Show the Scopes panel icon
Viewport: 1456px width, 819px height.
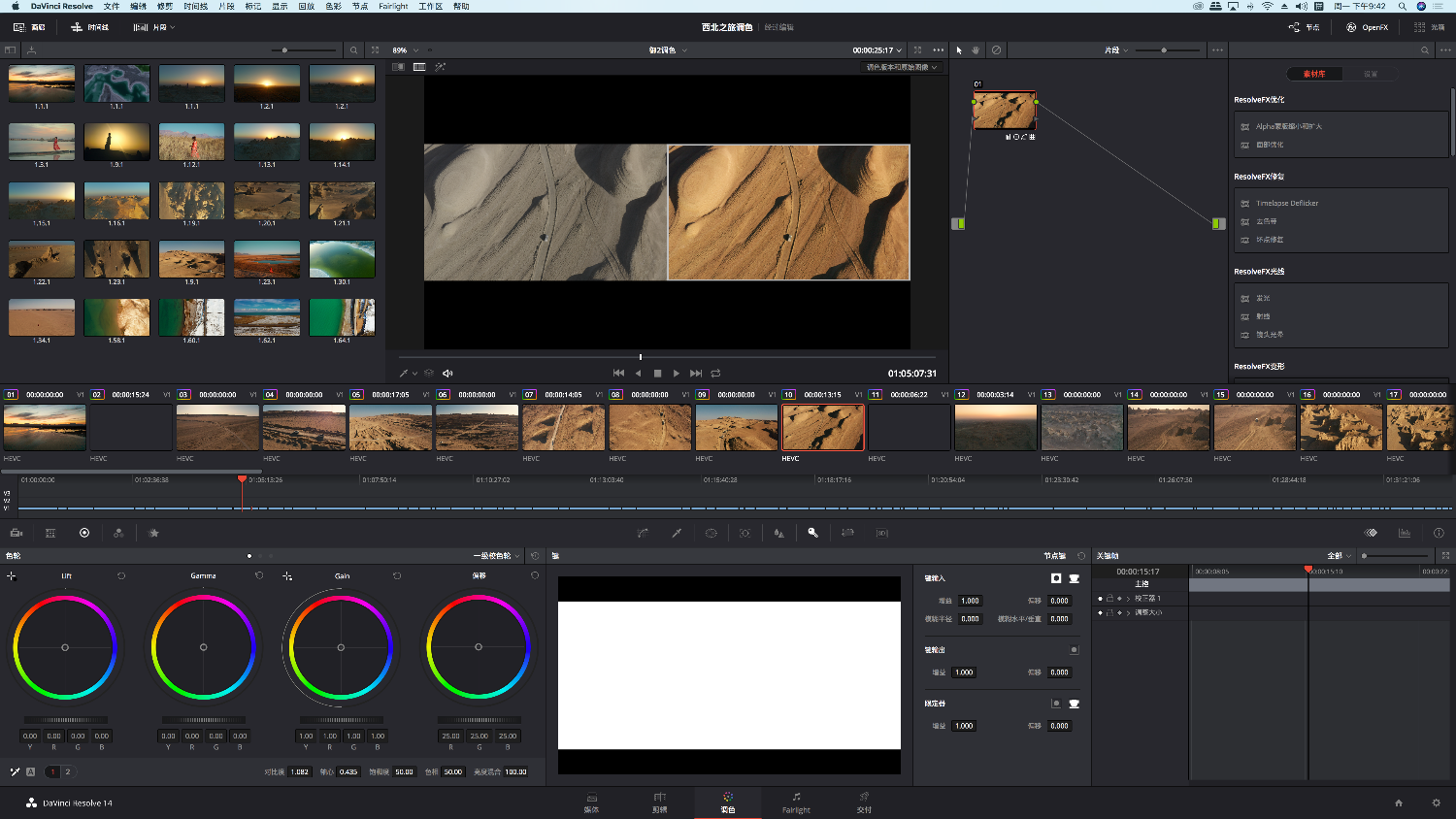[x=1405, y=533]
